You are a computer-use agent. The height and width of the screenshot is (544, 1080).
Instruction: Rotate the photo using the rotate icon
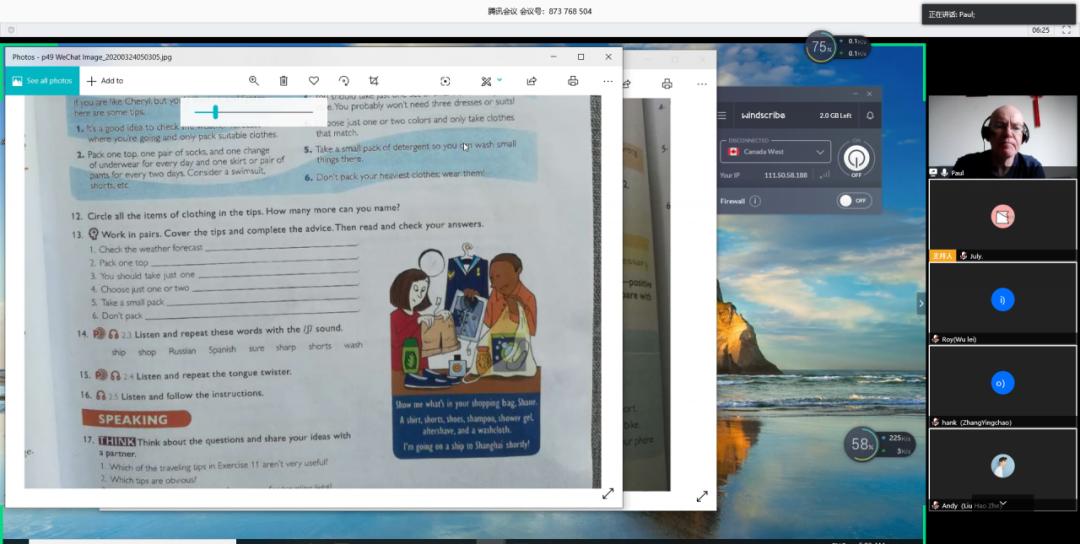(x=344, y=81)
